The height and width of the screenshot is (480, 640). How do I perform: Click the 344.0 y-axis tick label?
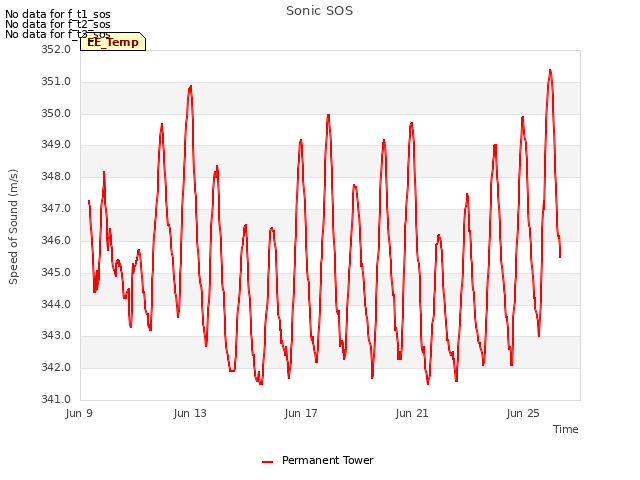[56, 304]
